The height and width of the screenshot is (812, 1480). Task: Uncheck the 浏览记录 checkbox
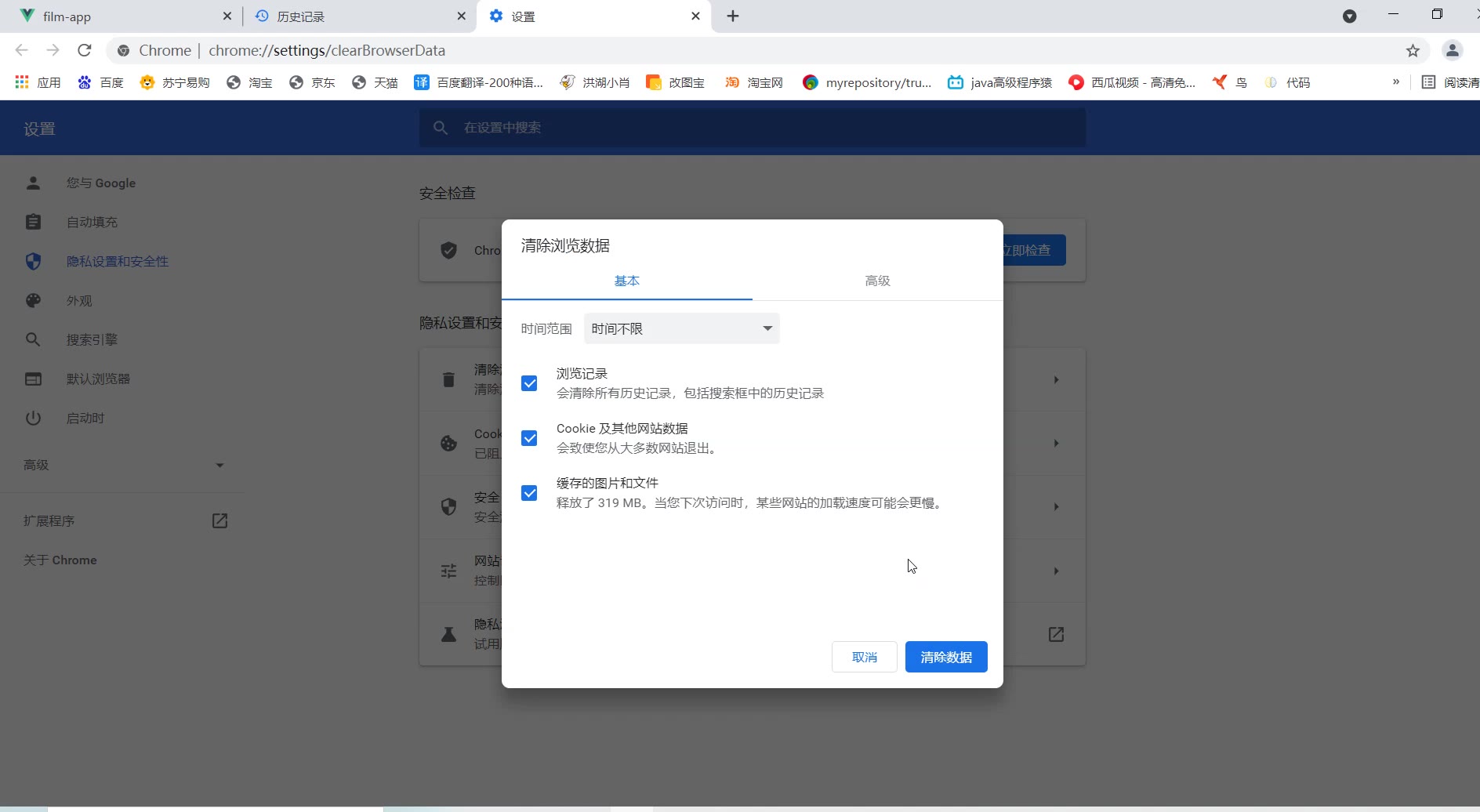click(x=529, y=383)
